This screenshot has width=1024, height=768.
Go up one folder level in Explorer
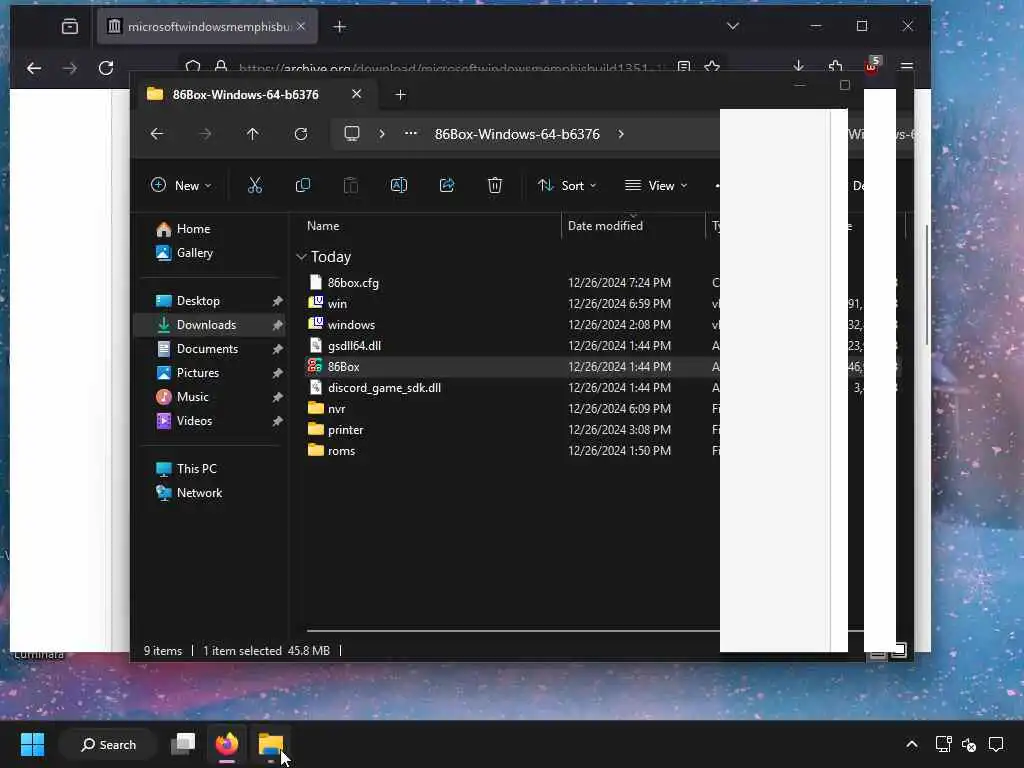coord(253,134)
